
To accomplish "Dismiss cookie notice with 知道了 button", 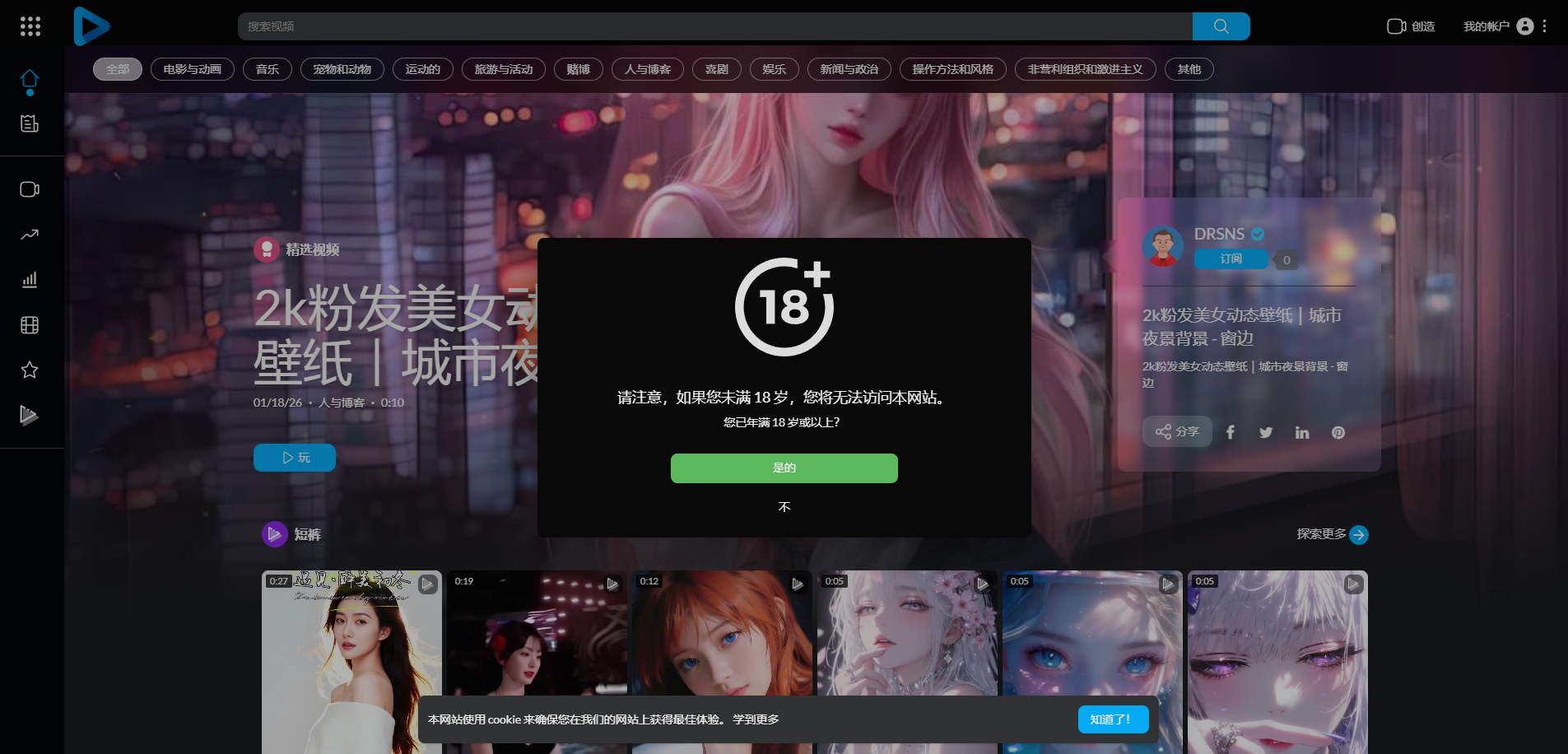I will (1112, 719).
